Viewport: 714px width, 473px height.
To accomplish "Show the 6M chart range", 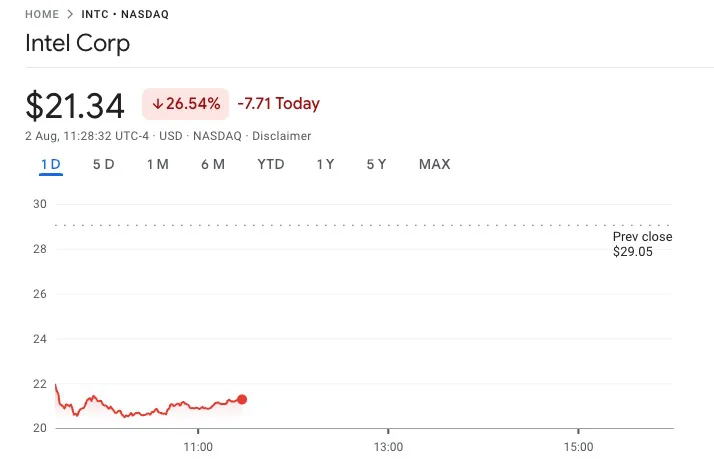I will click(x=213, y=164).
